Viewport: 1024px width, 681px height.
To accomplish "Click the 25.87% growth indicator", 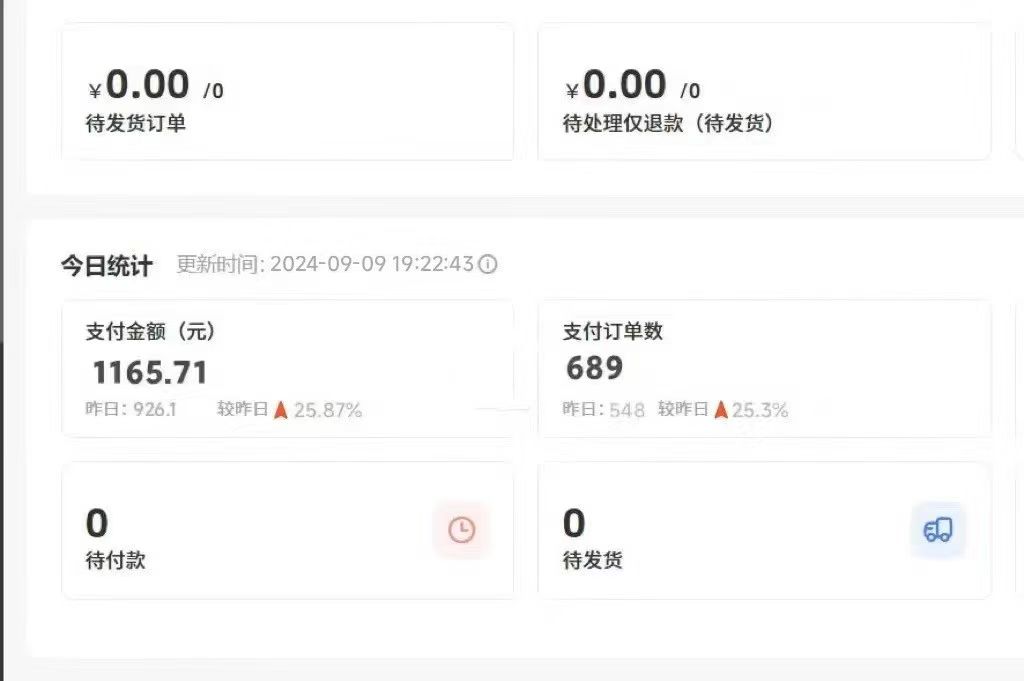I will [328, 409].
